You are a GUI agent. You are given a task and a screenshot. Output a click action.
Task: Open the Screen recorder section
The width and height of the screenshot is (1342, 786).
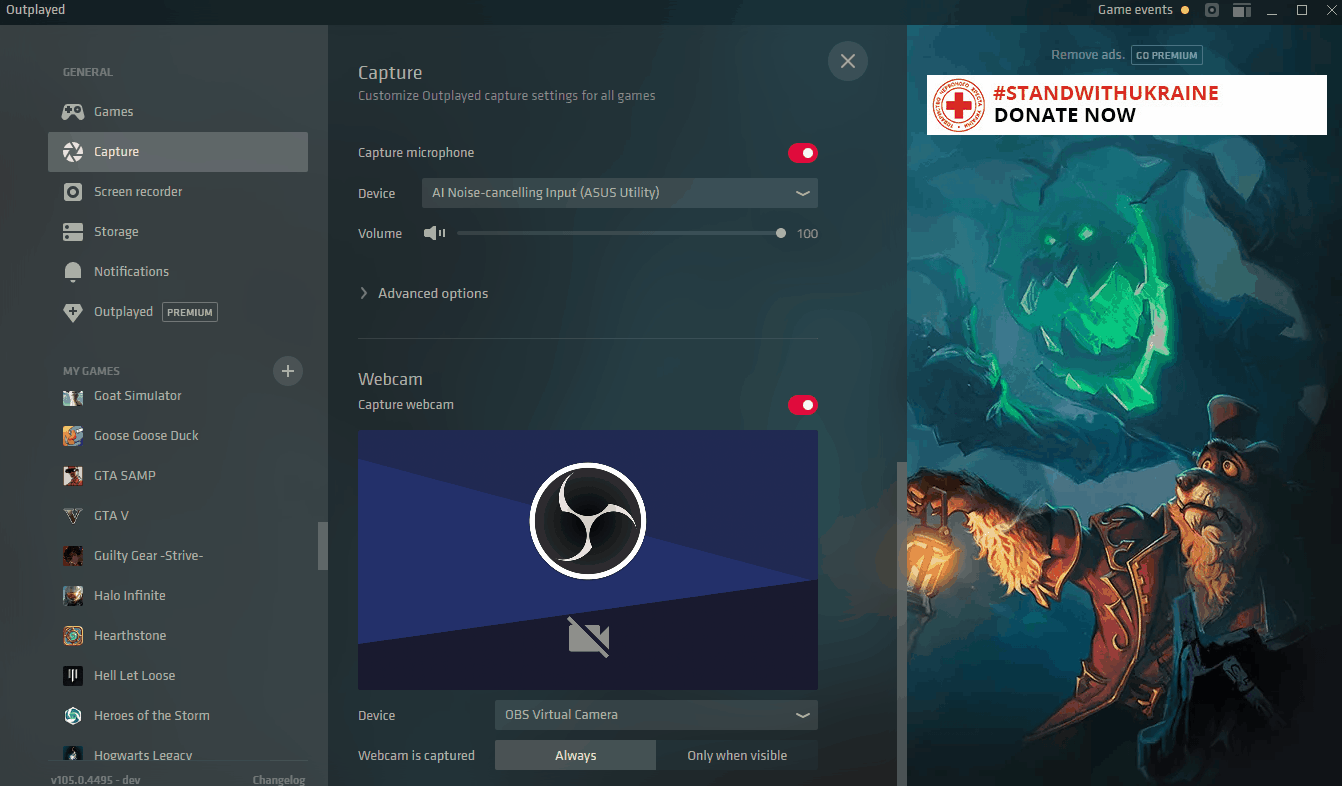coord(178,192)
